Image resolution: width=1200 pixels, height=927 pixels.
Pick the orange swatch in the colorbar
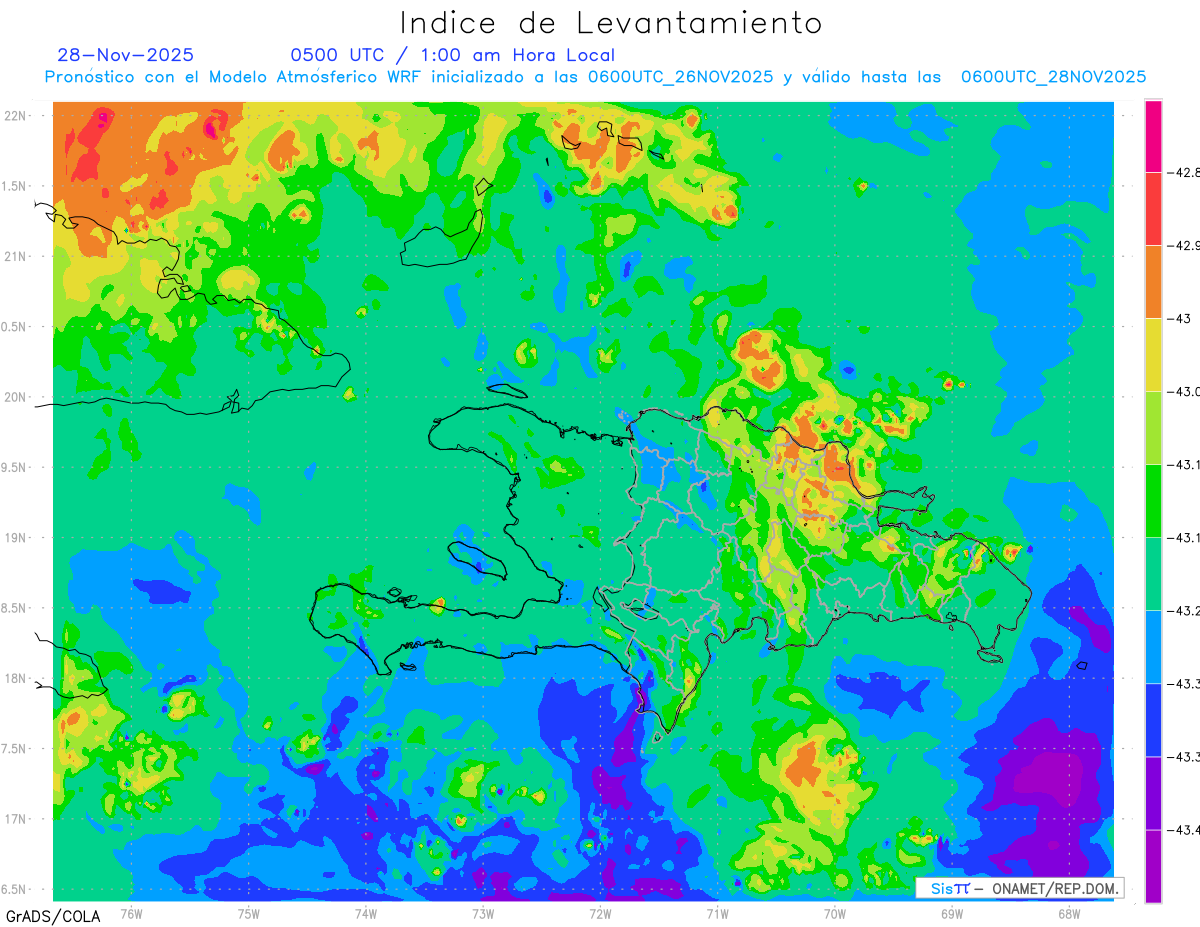point(1153,281)
